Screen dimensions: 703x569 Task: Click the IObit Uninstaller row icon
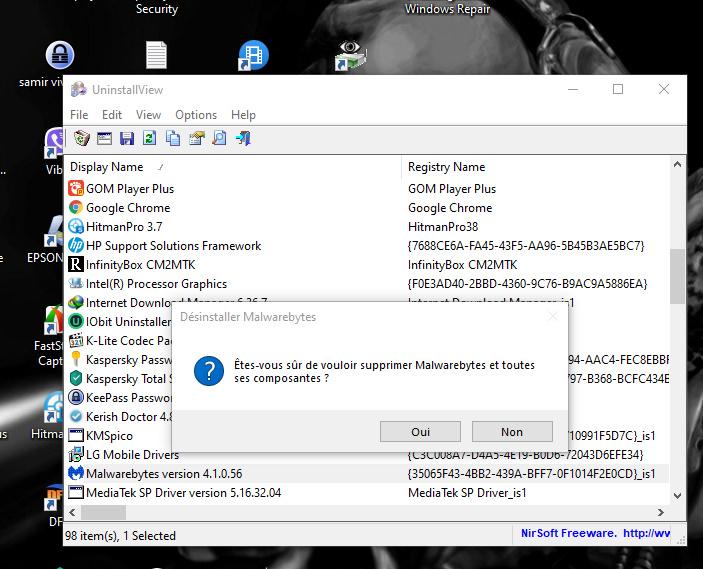[x=76, y=321]
